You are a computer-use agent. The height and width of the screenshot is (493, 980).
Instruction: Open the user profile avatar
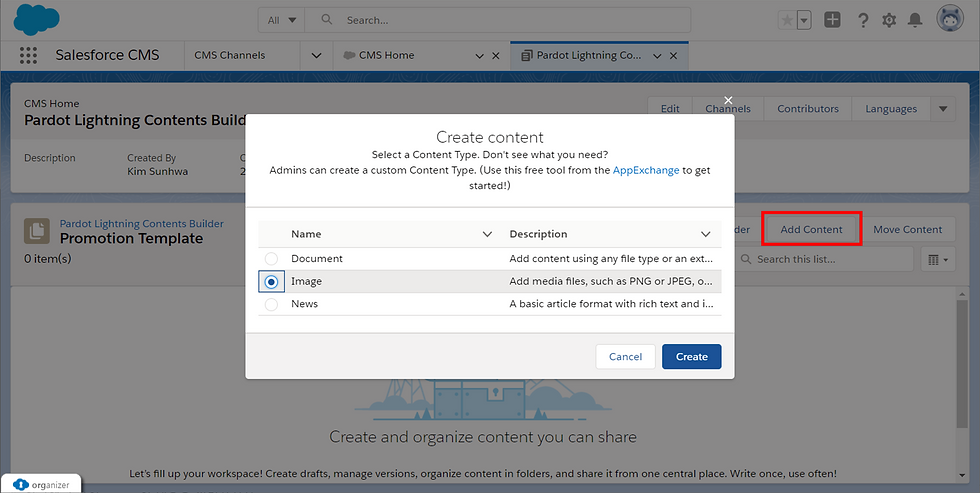point(949,19)
